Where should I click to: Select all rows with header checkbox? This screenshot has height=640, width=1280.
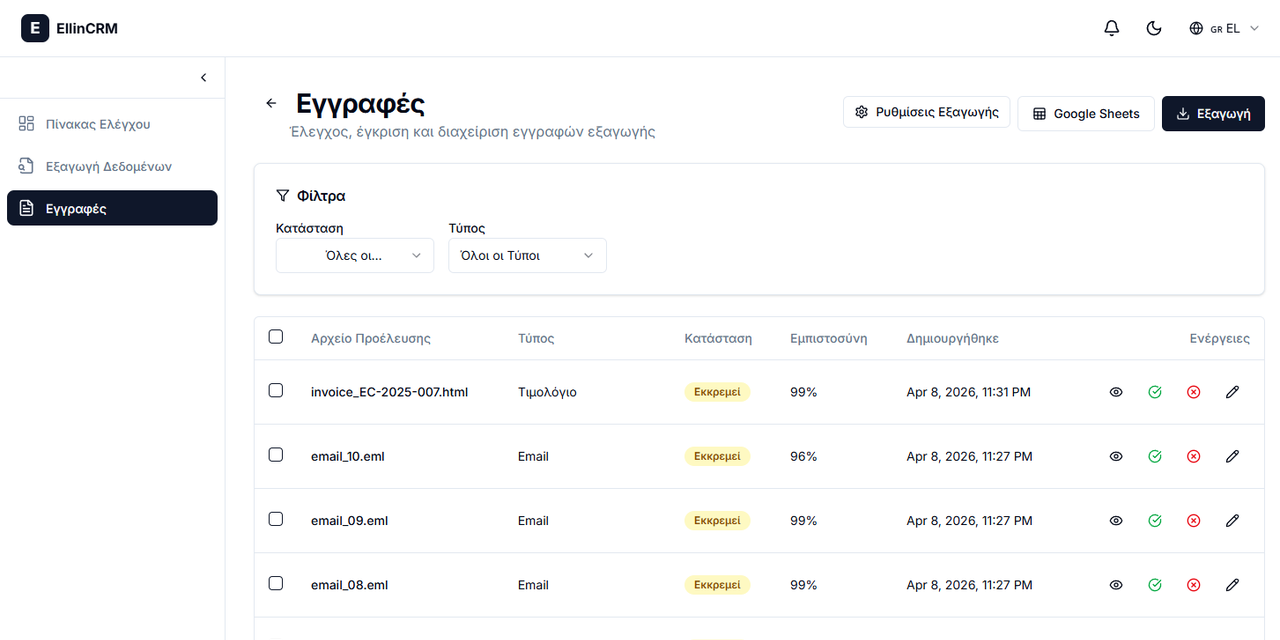tap(276, 337)
